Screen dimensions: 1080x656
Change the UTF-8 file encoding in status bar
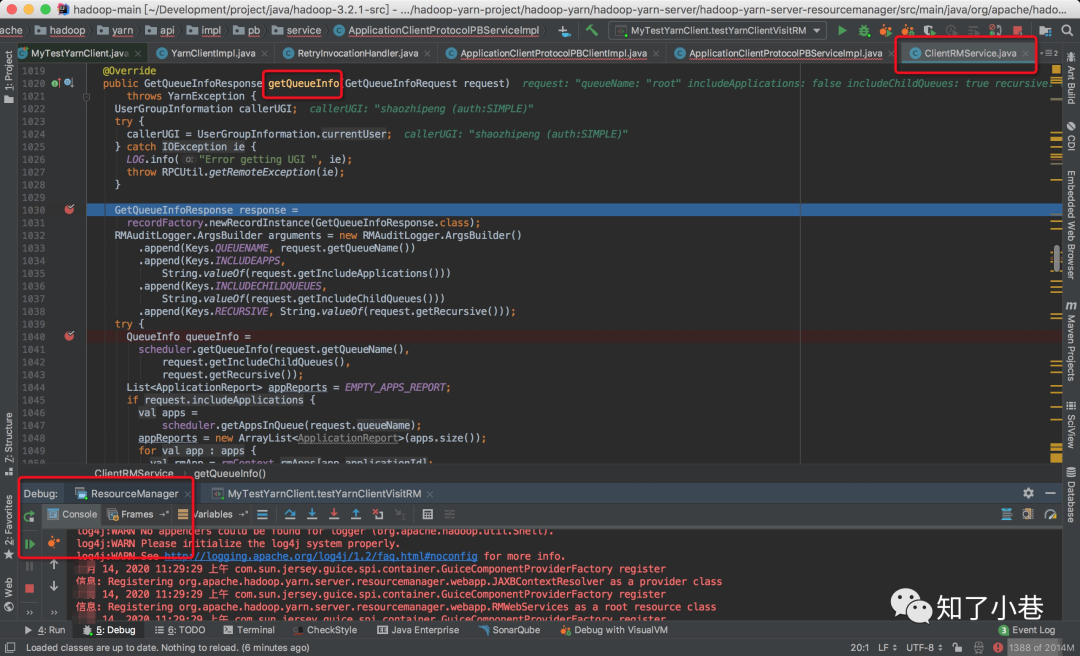[924, 648]
